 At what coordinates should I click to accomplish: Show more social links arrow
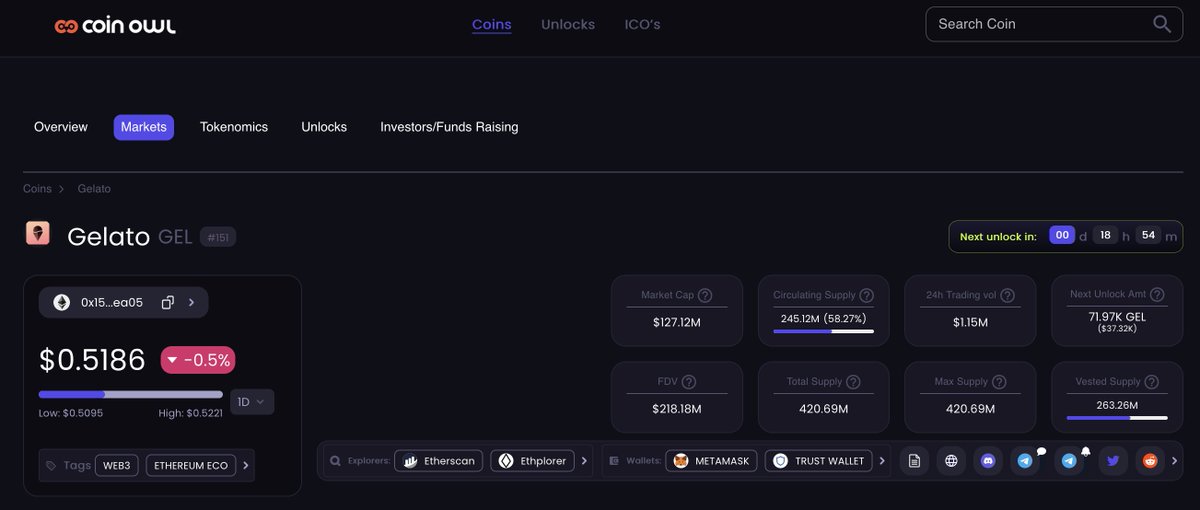coord(1173,461)
